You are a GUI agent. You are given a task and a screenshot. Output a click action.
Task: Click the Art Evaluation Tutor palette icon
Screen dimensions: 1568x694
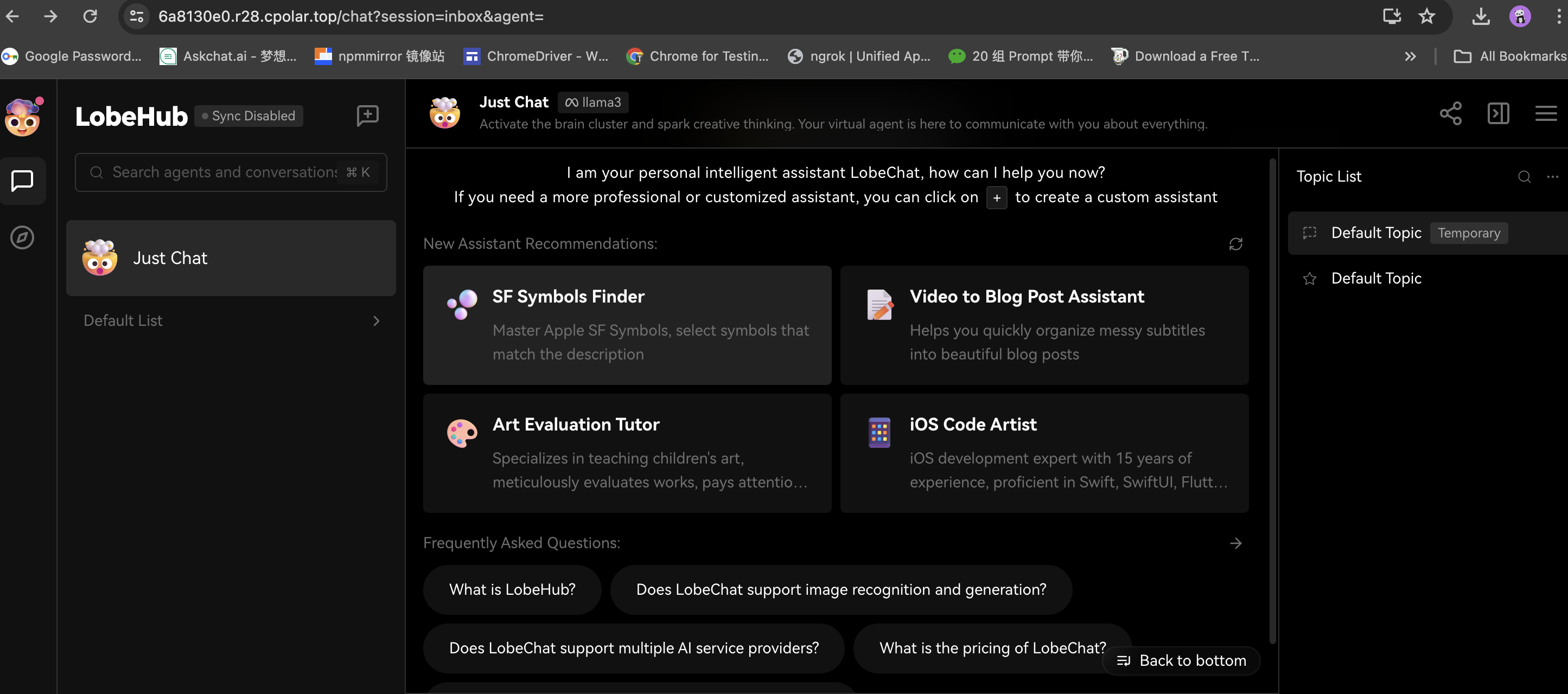coord(462,433)
